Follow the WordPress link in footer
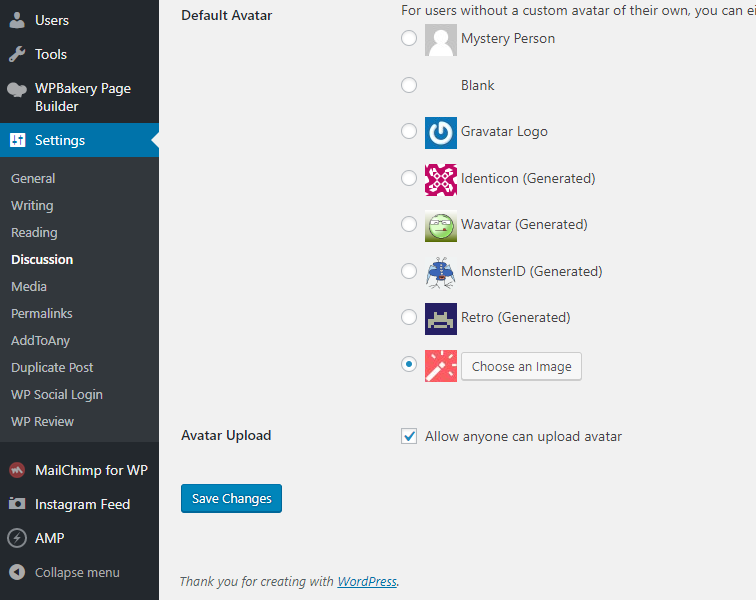756x600 pixels. pos(367,581)
